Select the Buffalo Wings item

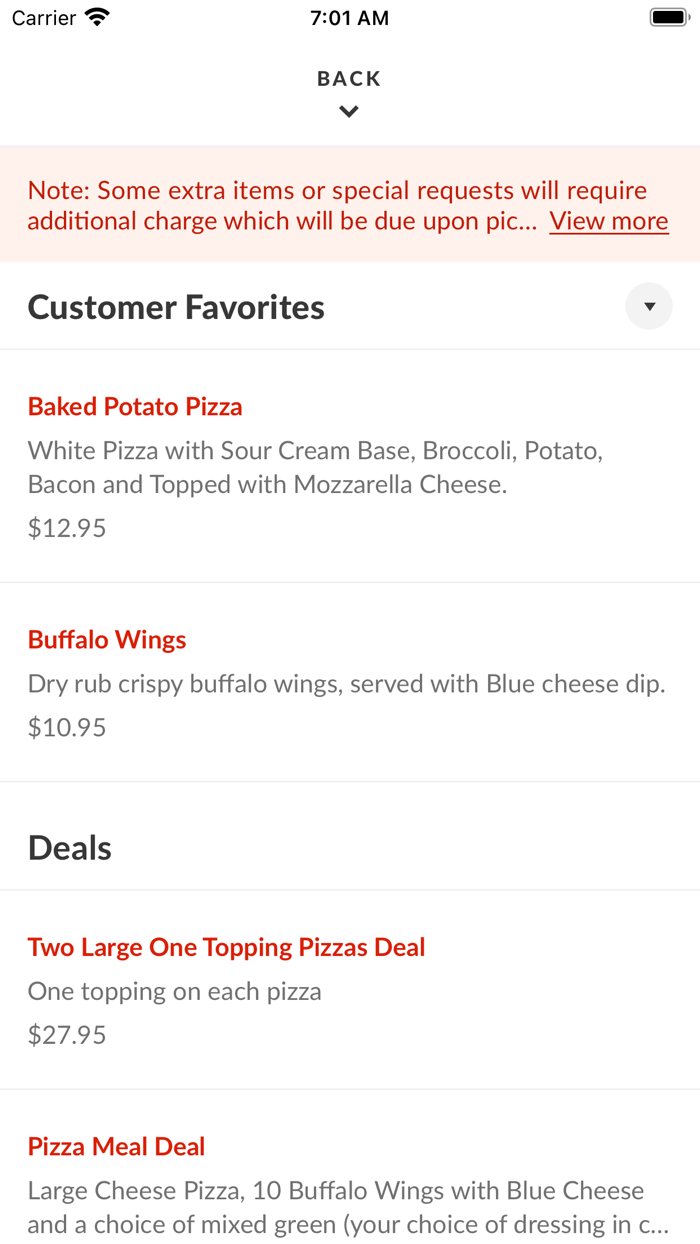tap(106, 639)
